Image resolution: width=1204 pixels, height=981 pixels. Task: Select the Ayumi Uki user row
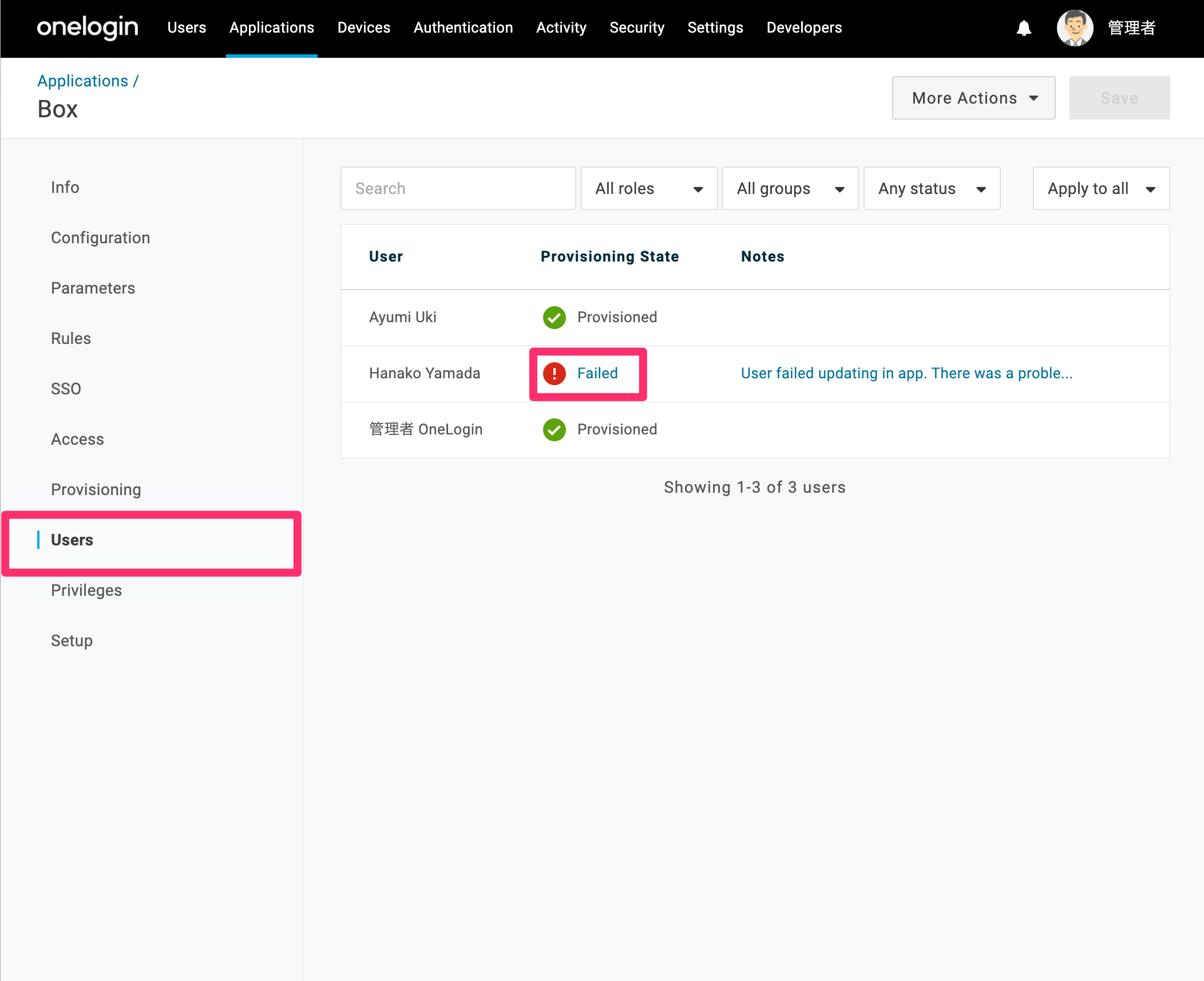(755, 318)
